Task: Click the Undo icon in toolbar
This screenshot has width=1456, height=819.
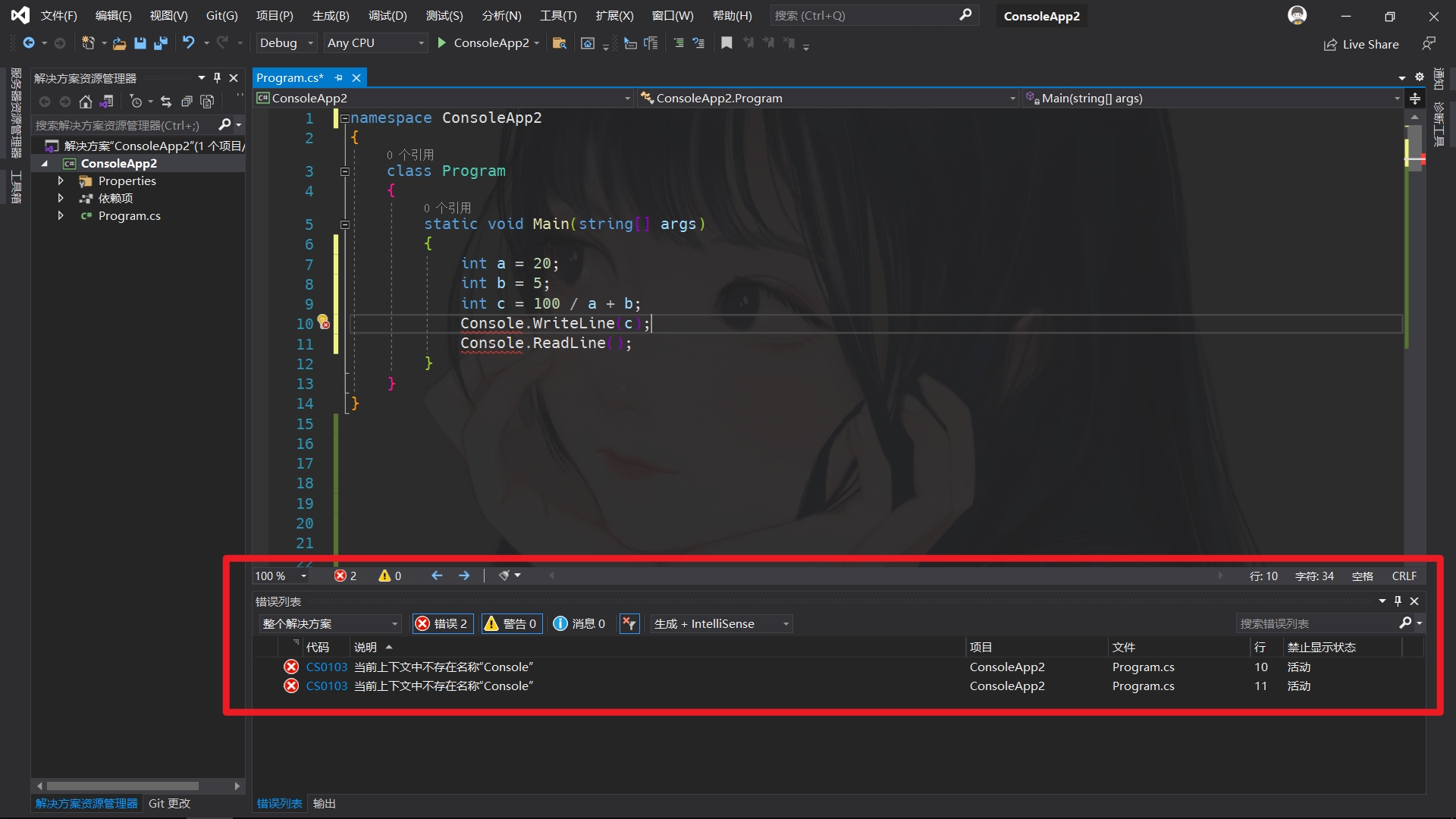Action: 189,43
